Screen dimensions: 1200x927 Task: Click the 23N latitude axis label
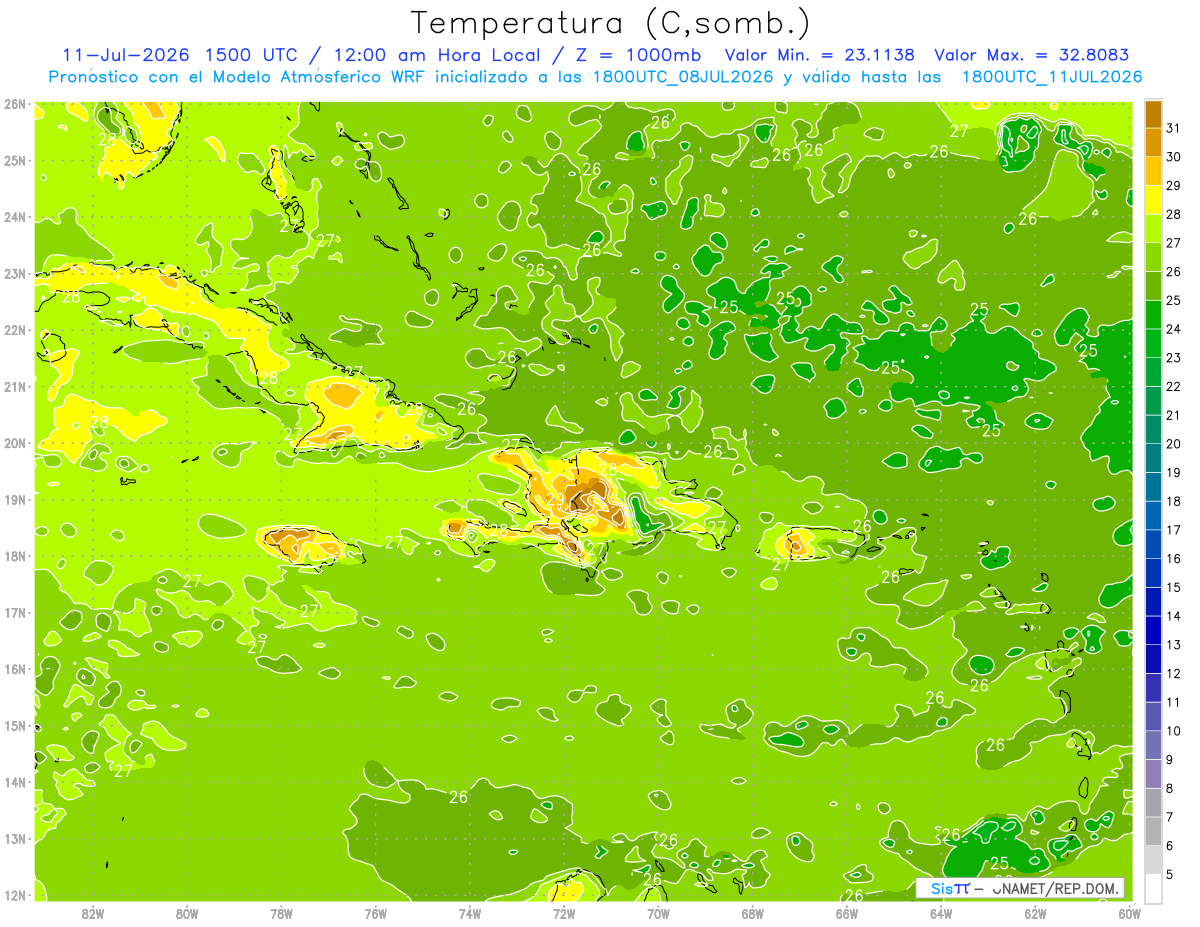pos(15,273)
